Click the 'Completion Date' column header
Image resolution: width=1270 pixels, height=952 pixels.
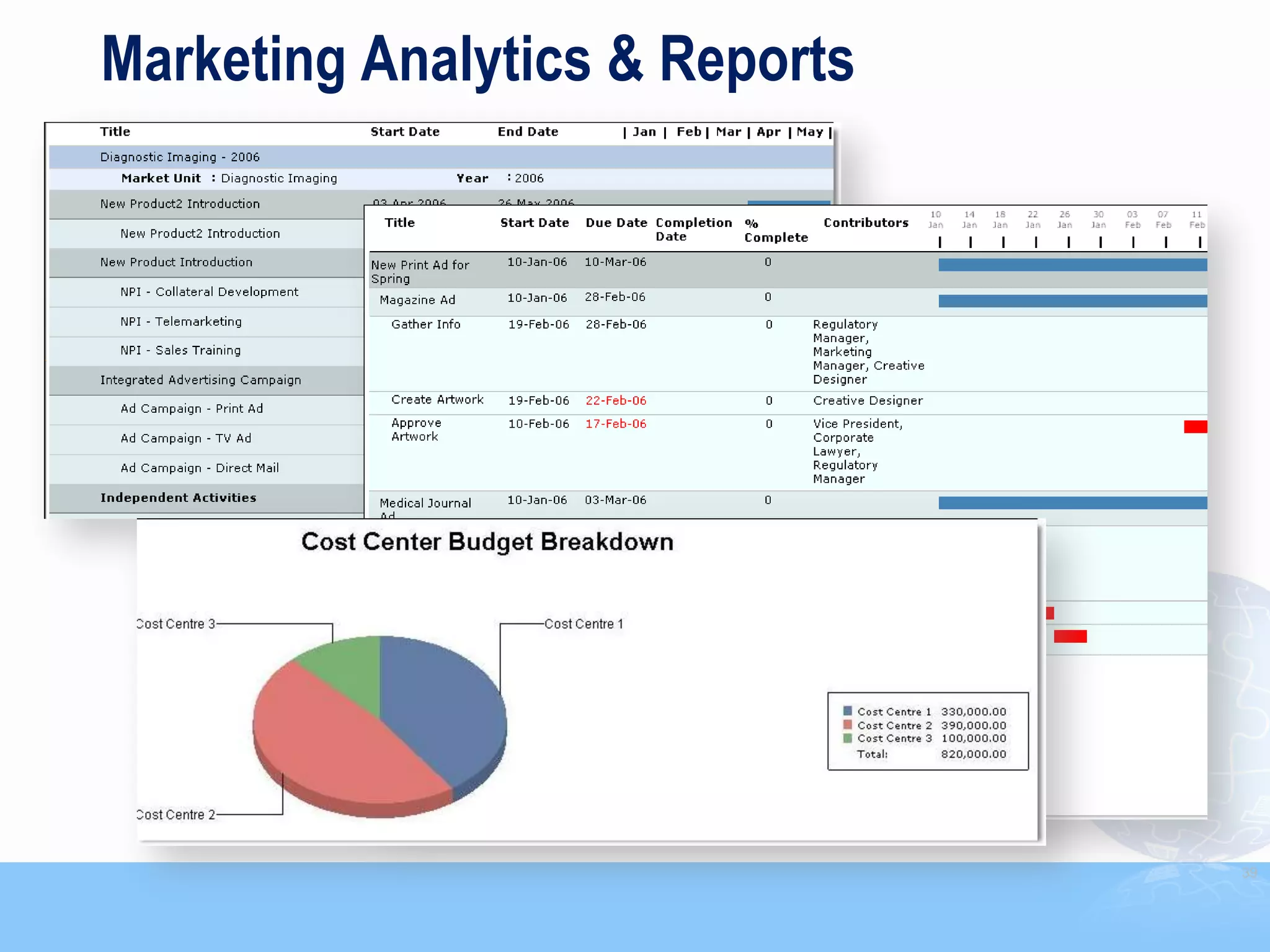pos(694,229)
